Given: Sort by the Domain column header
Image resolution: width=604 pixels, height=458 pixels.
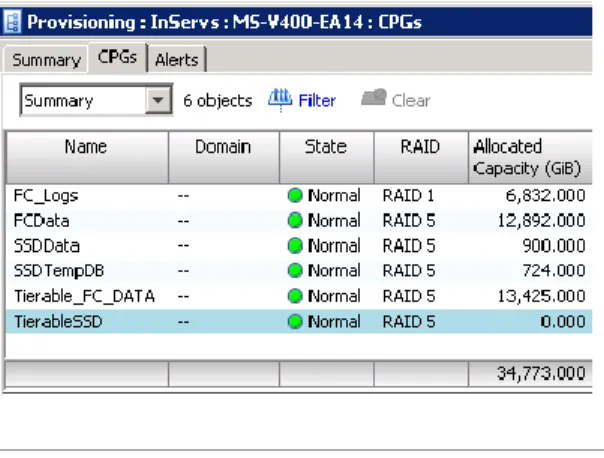Looking at the screenshot, I should pyautogui.click(x=224, y=158).
